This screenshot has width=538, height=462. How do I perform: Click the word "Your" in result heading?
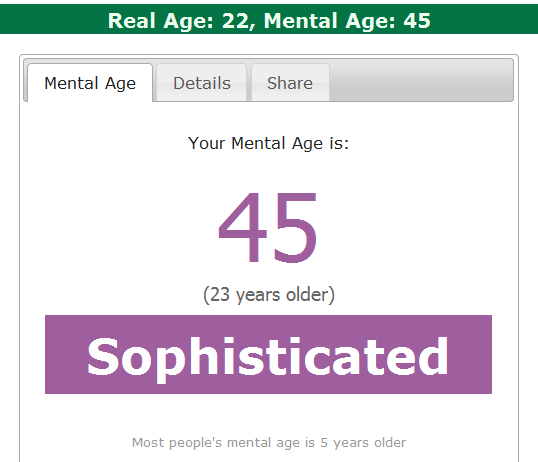tap(207, 143)
